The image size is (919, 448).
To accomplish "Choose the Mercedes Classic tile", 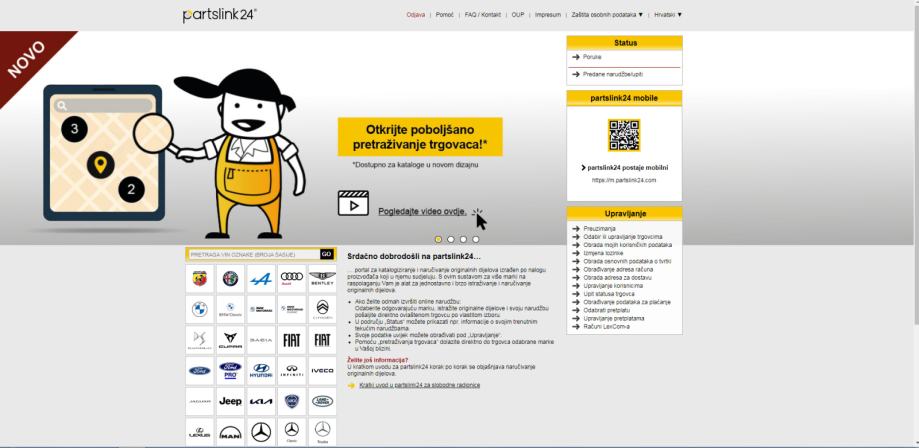I will [292, 432].
